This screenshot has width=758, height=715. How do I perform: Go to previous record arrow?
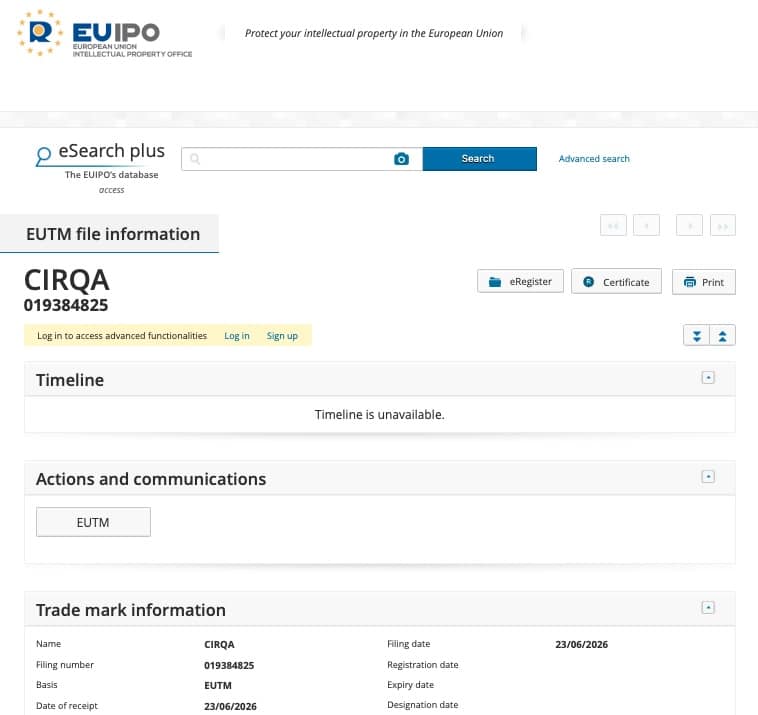646,225
